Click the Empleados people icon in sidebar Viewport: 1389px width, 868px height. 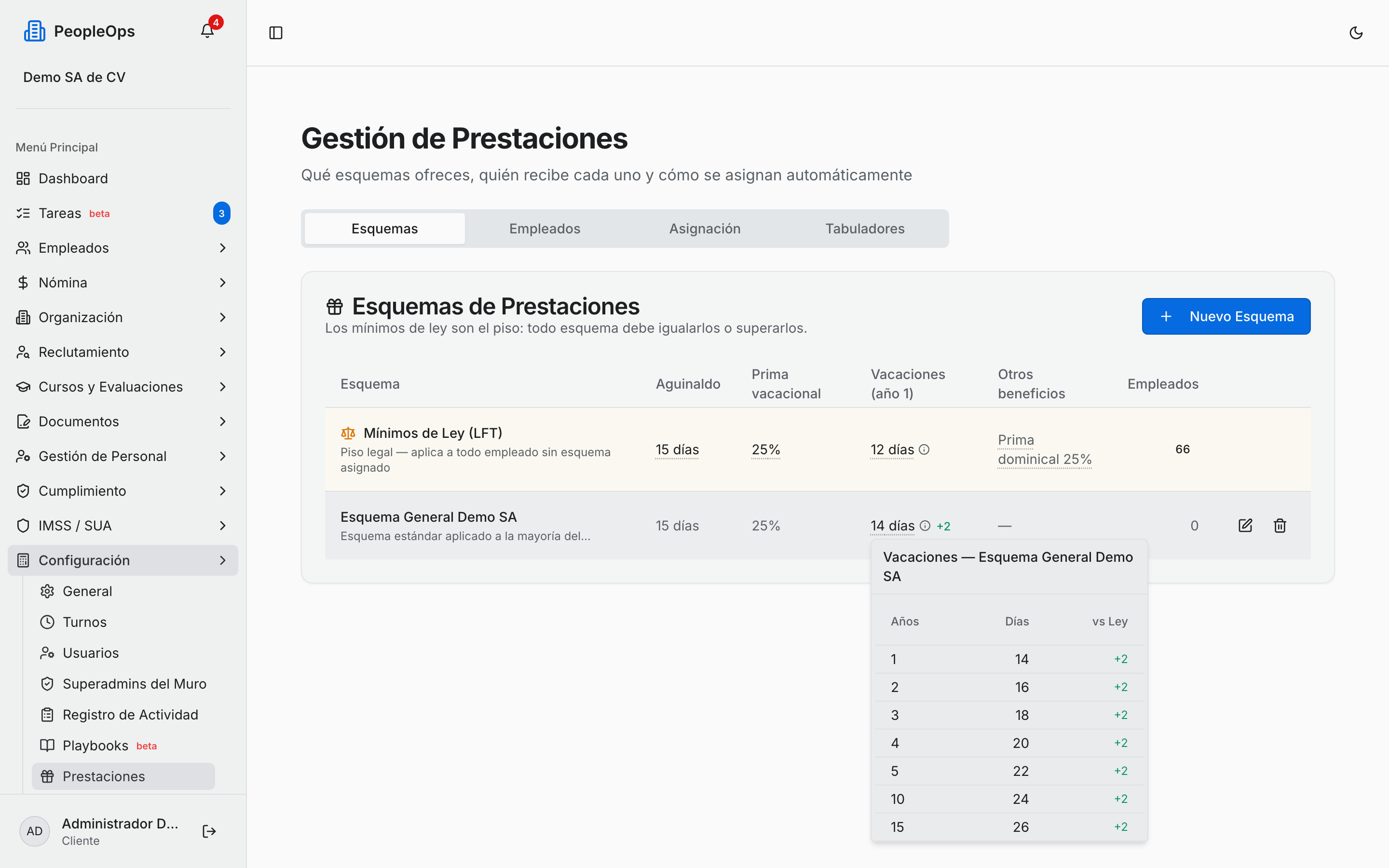23,248
